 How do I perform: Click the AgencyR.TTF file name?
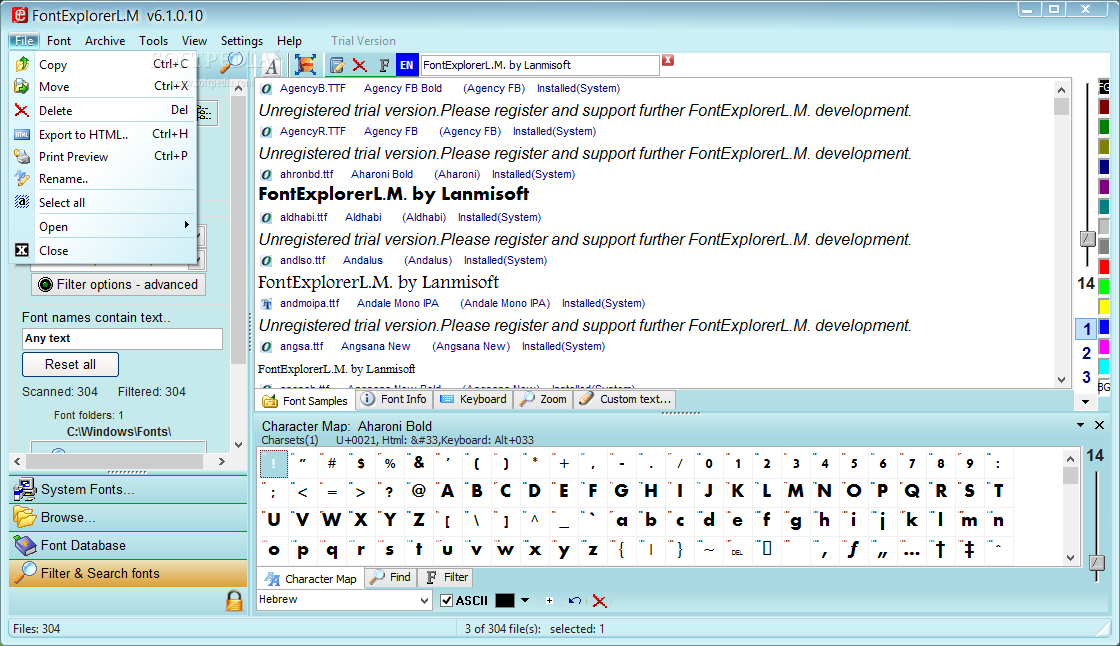click(312, 131)
